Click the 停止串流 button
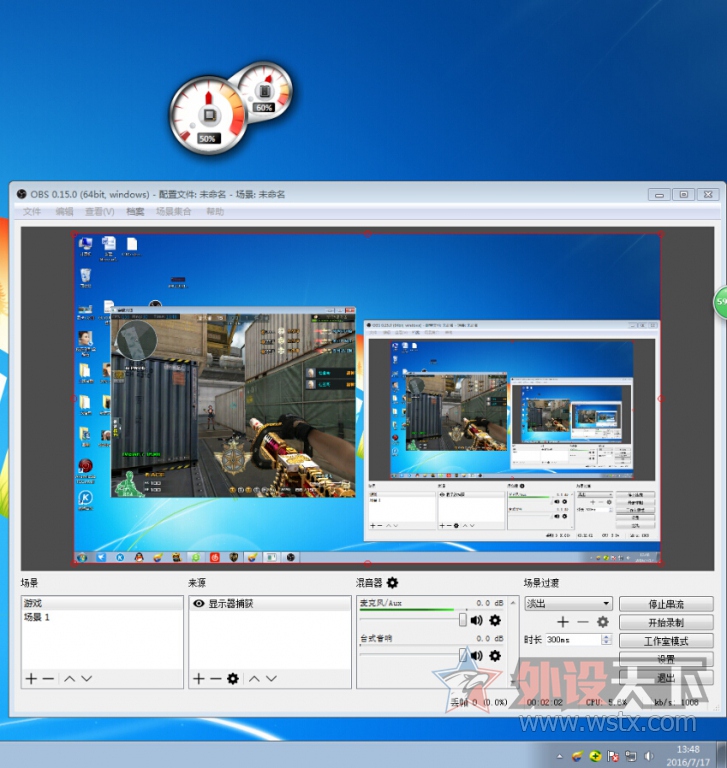 (666, 604)
